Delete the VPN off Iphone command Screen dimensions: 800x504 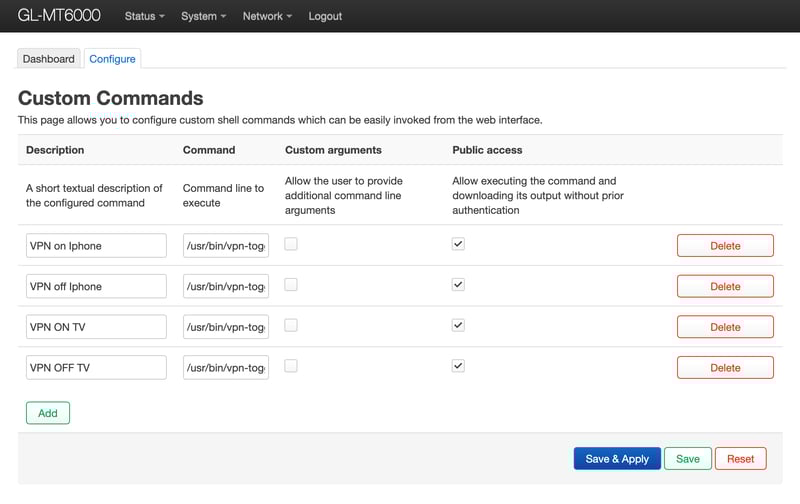[x=725, y=286]
